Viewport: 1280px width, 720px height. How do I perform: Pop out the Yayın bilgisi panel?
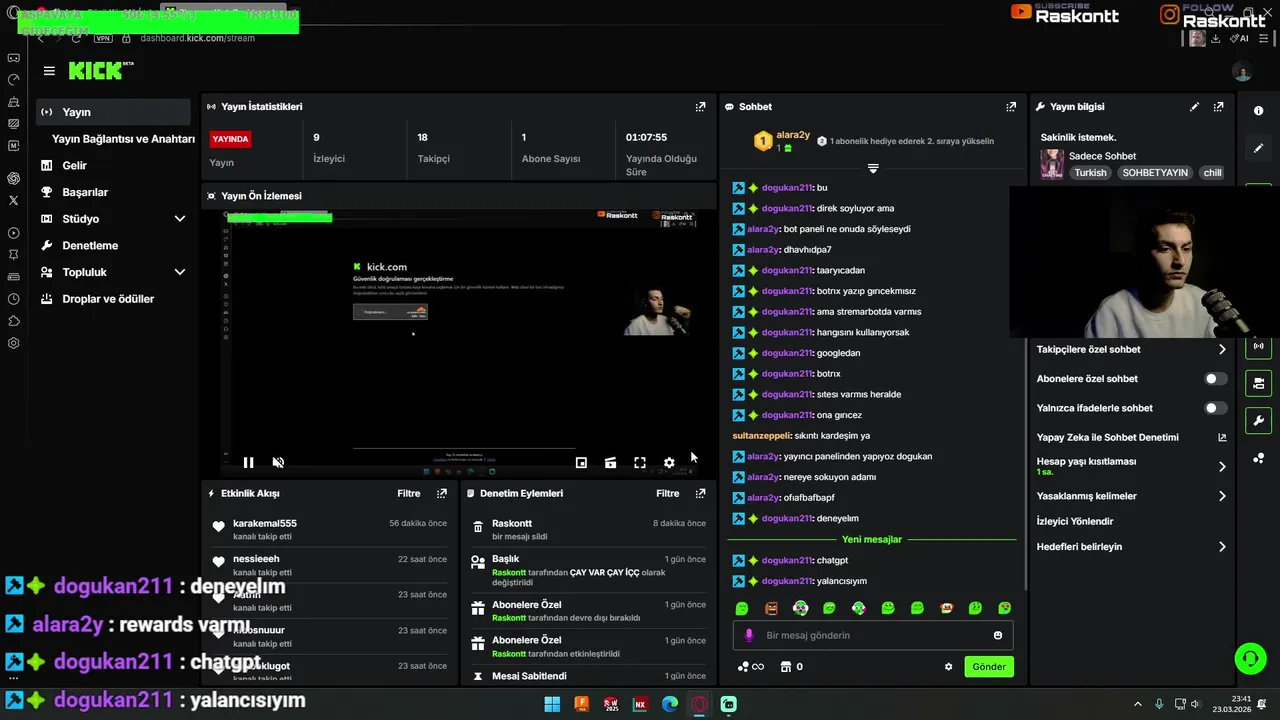[x=1218, y=106]
